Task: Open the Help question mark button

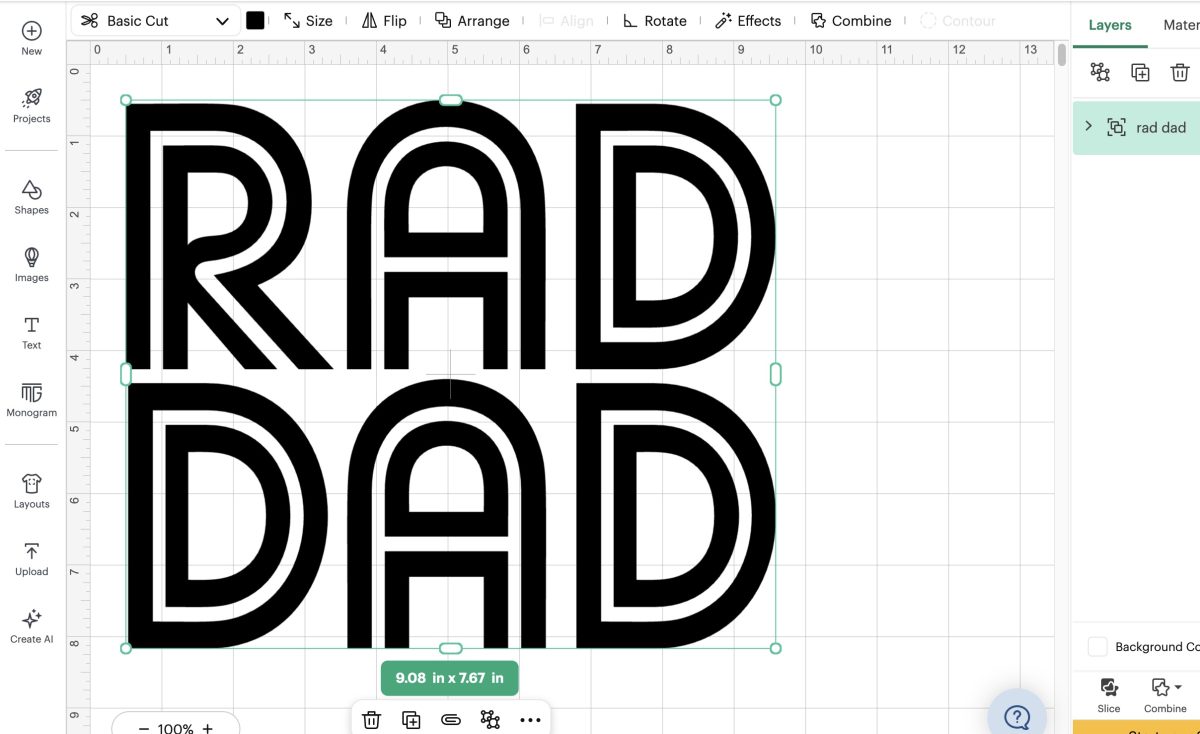Action: pyautogui.click(x=1017, y=716)
